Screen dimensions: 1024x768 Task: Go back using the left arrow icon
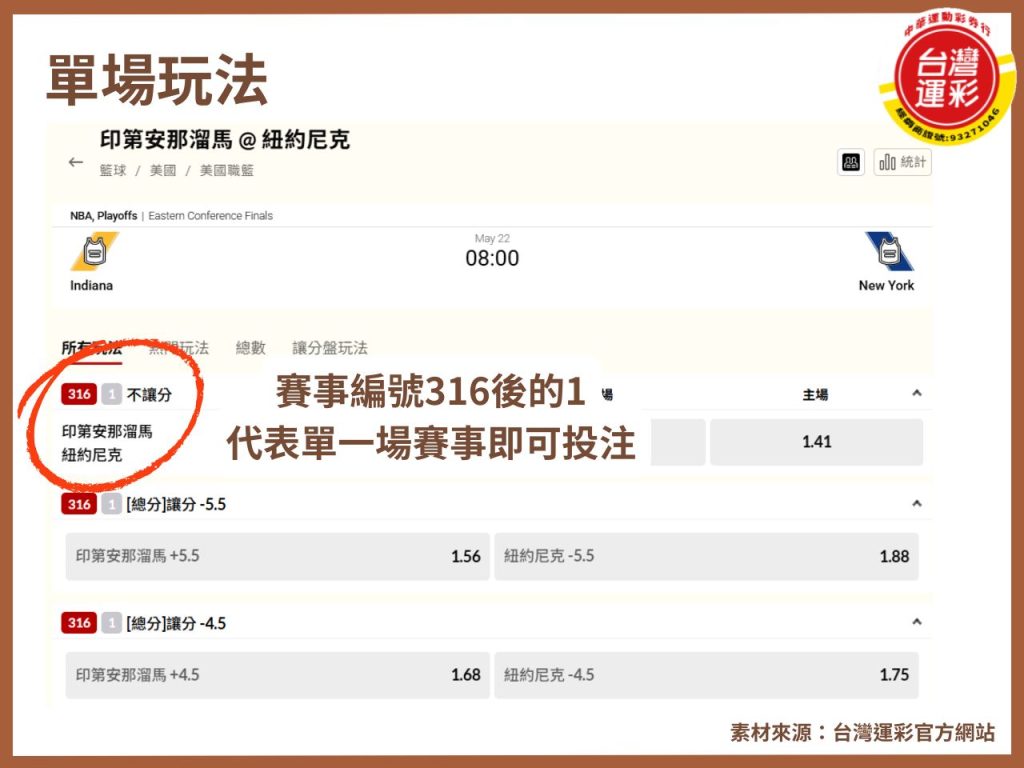click(x=76, y=162)
